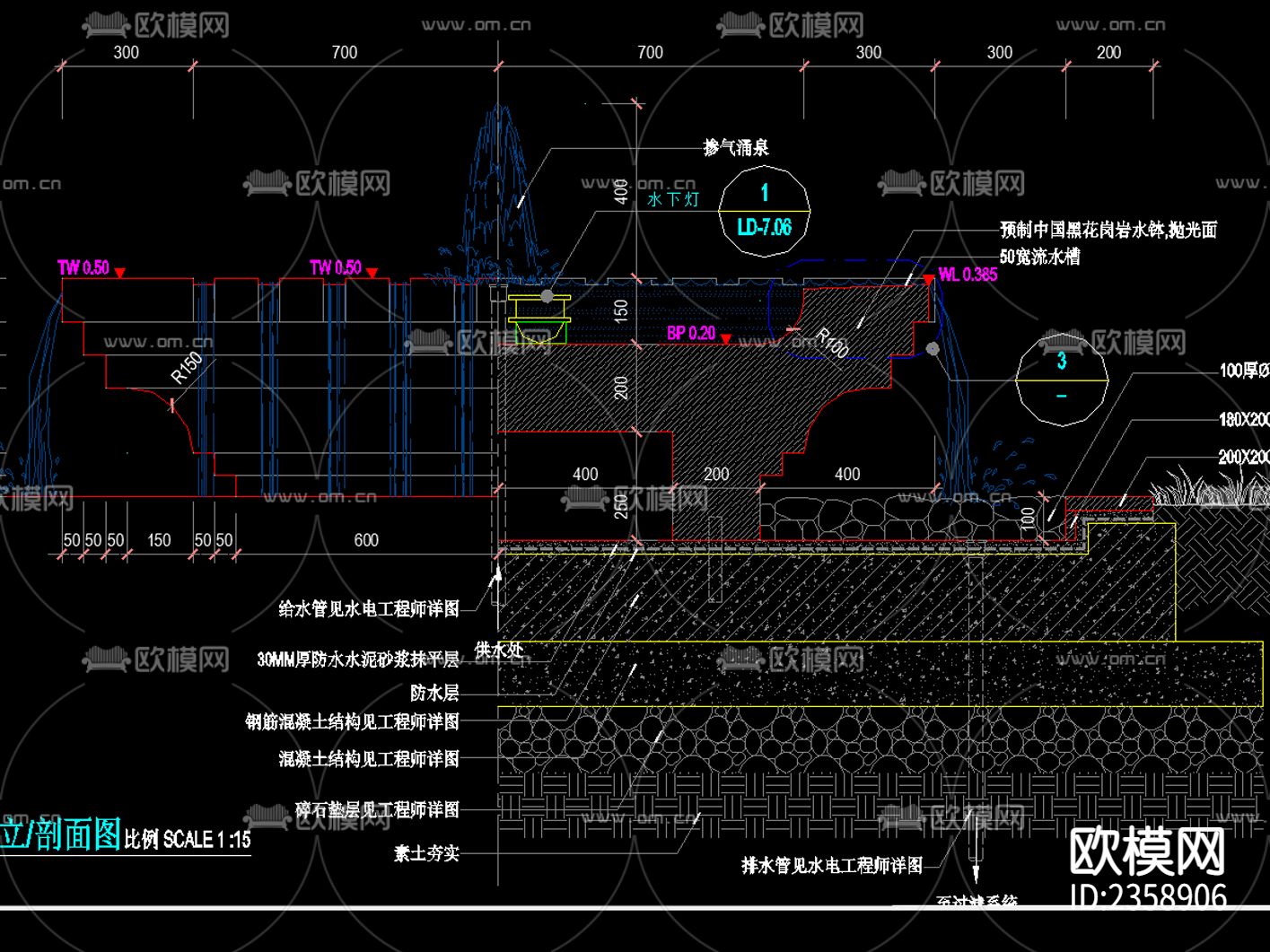The width and height of the screenshot is (1270, 952).
Task: Click the 'BP 0.20' elevation label
Action: pos(691,333)
